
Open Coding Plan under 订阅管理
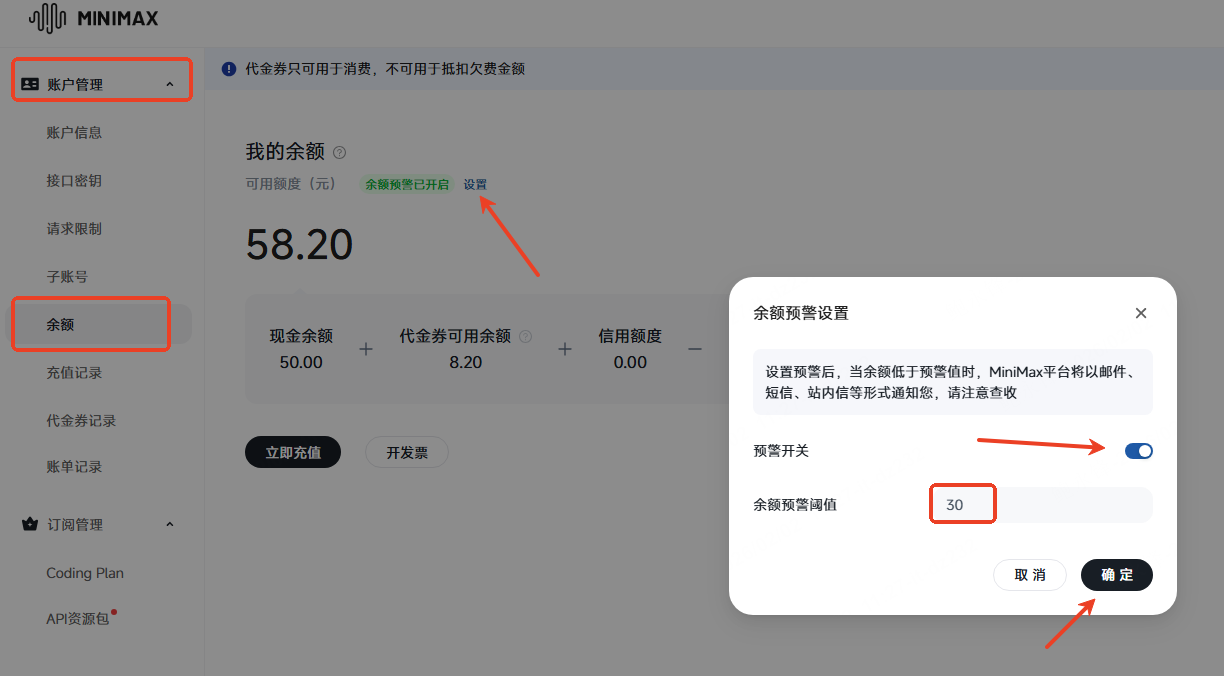click(85, 573)
